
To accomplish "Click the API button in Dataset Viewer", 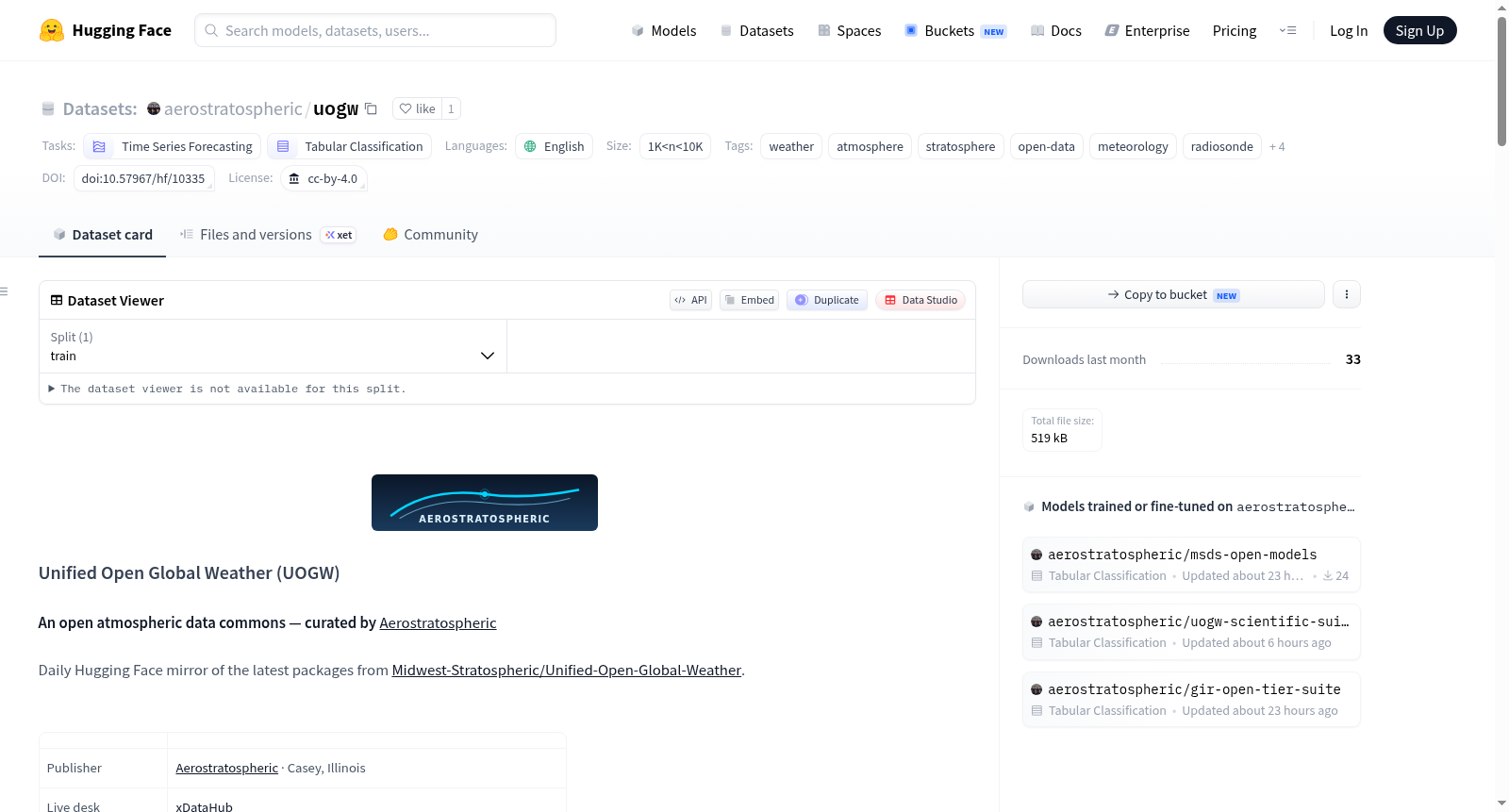I will coord(690,300).
